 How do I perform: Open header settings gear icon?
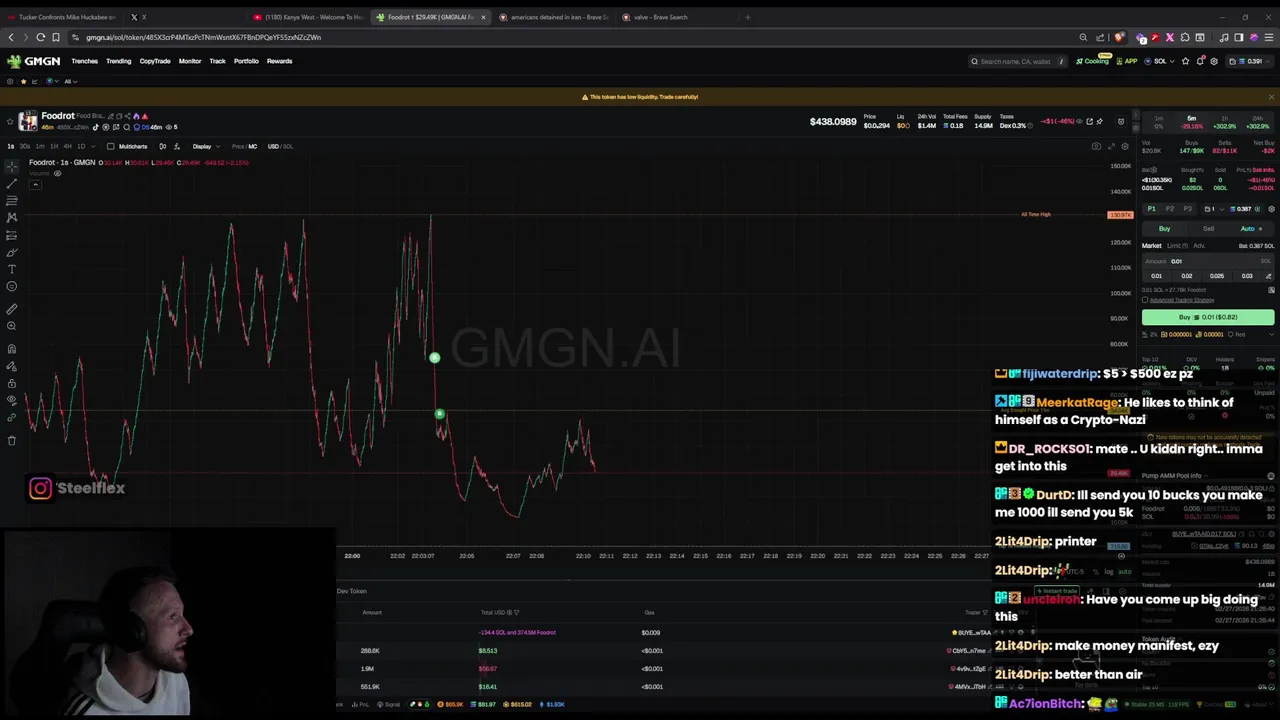coord(1214,61)
